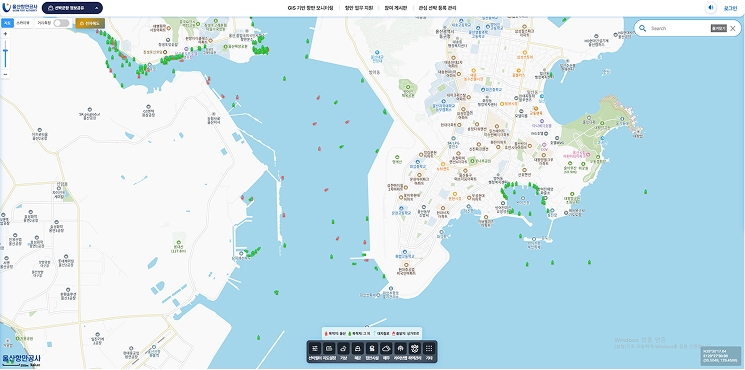Click into the Search input field
Viewport: 745px width, 370px height.
(x=679, y=28)
